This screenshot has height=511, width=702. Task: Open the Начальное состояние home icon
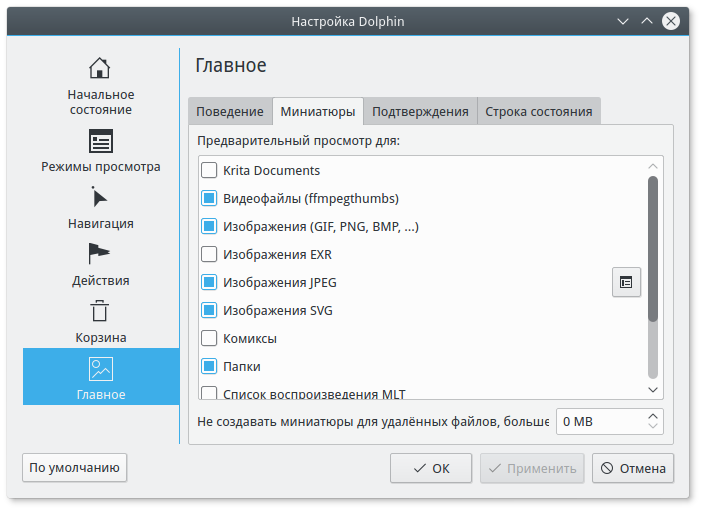click(x=99, y=69)
